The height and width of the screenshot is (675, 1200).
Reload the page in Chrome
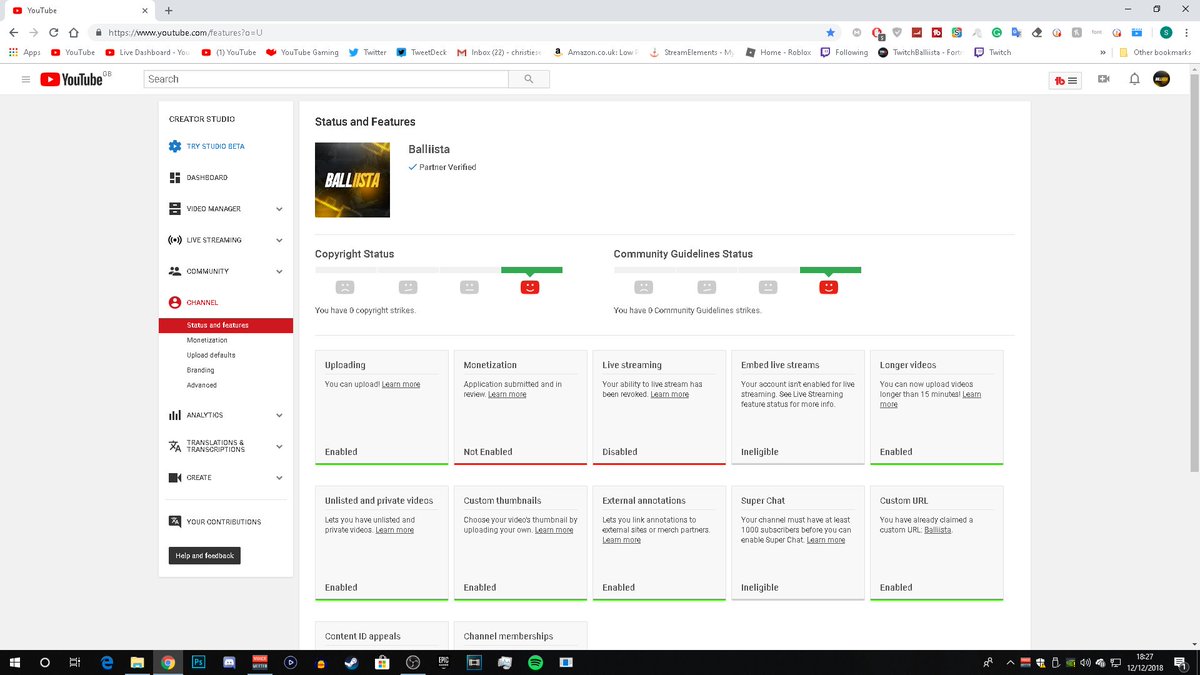53,32
